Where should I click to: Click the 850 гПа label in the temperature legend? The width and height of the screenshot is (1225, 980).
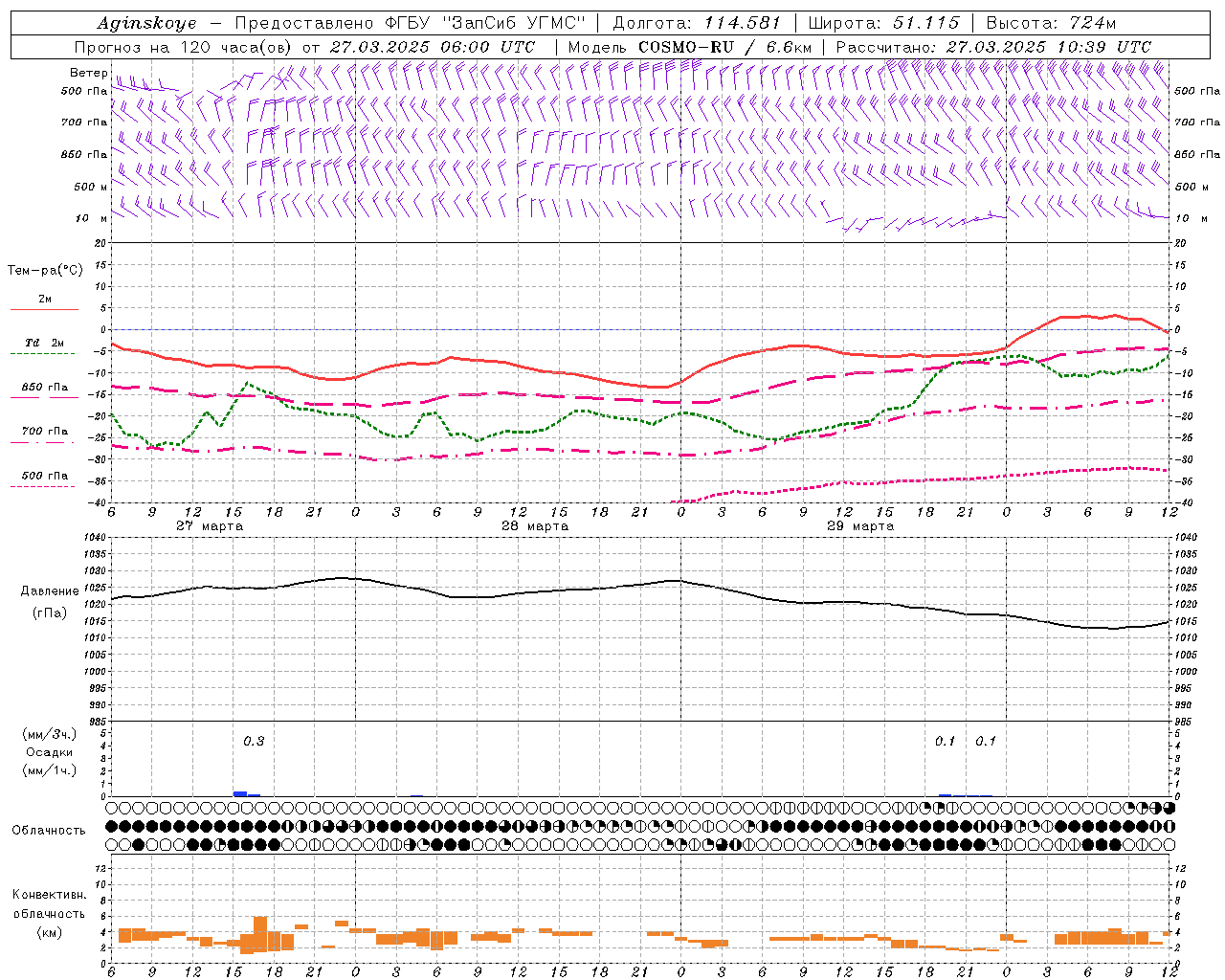pyautogui.click(x=45, y=388)
